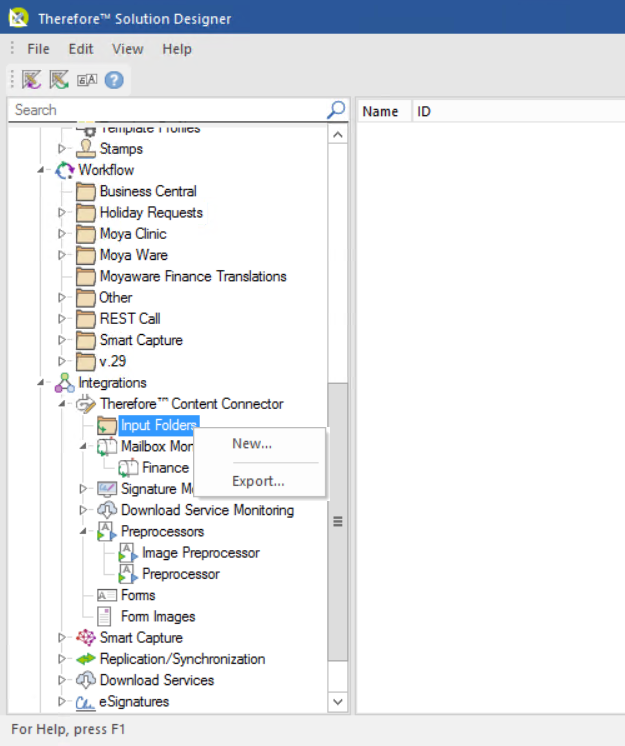Click the Integrations node icon
The height and width of the screenshot is (746, 625).
(65, 383)
